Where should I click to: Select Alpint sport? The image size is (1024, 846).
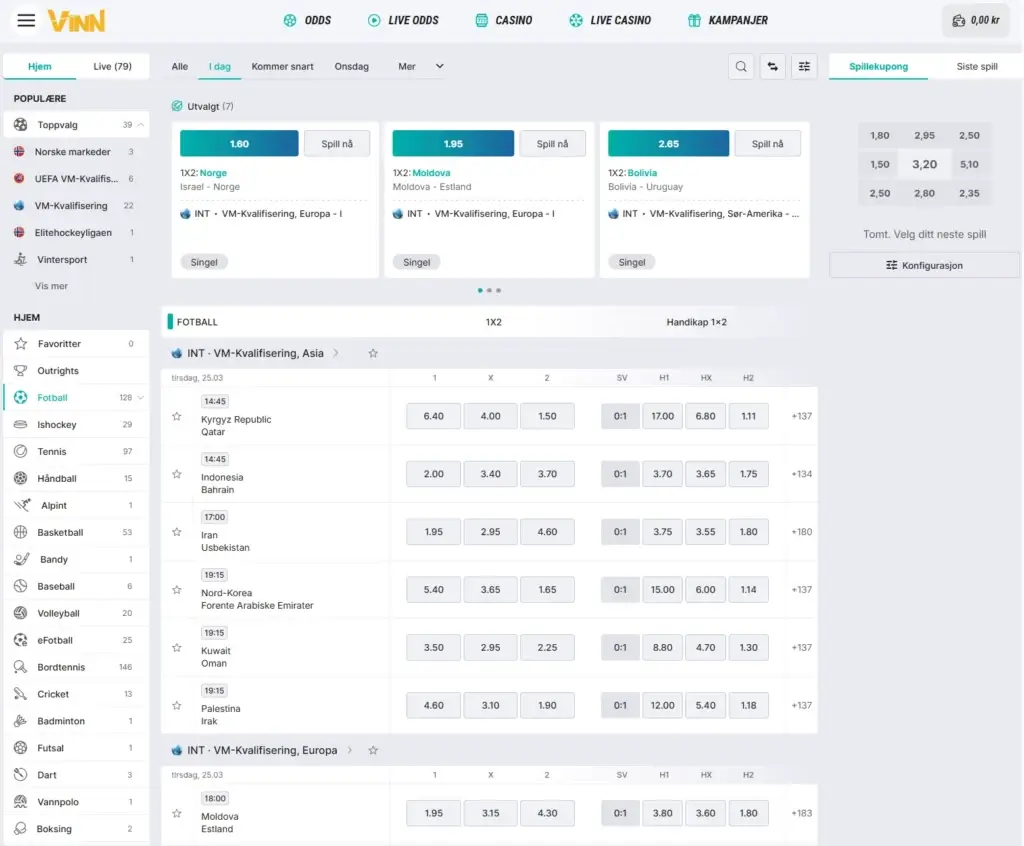coord(76,506)
